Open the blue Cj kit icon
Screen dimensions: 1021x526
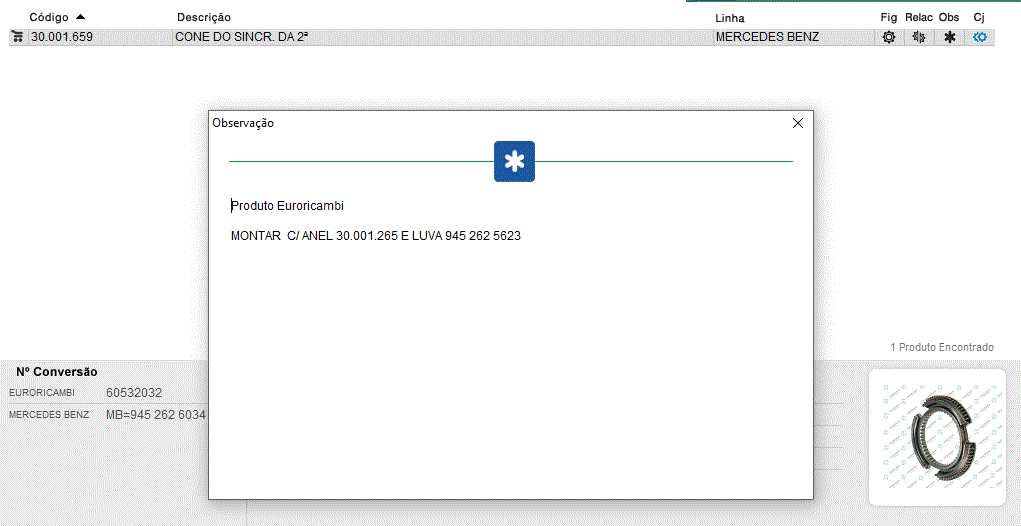[x=980, y=37]
